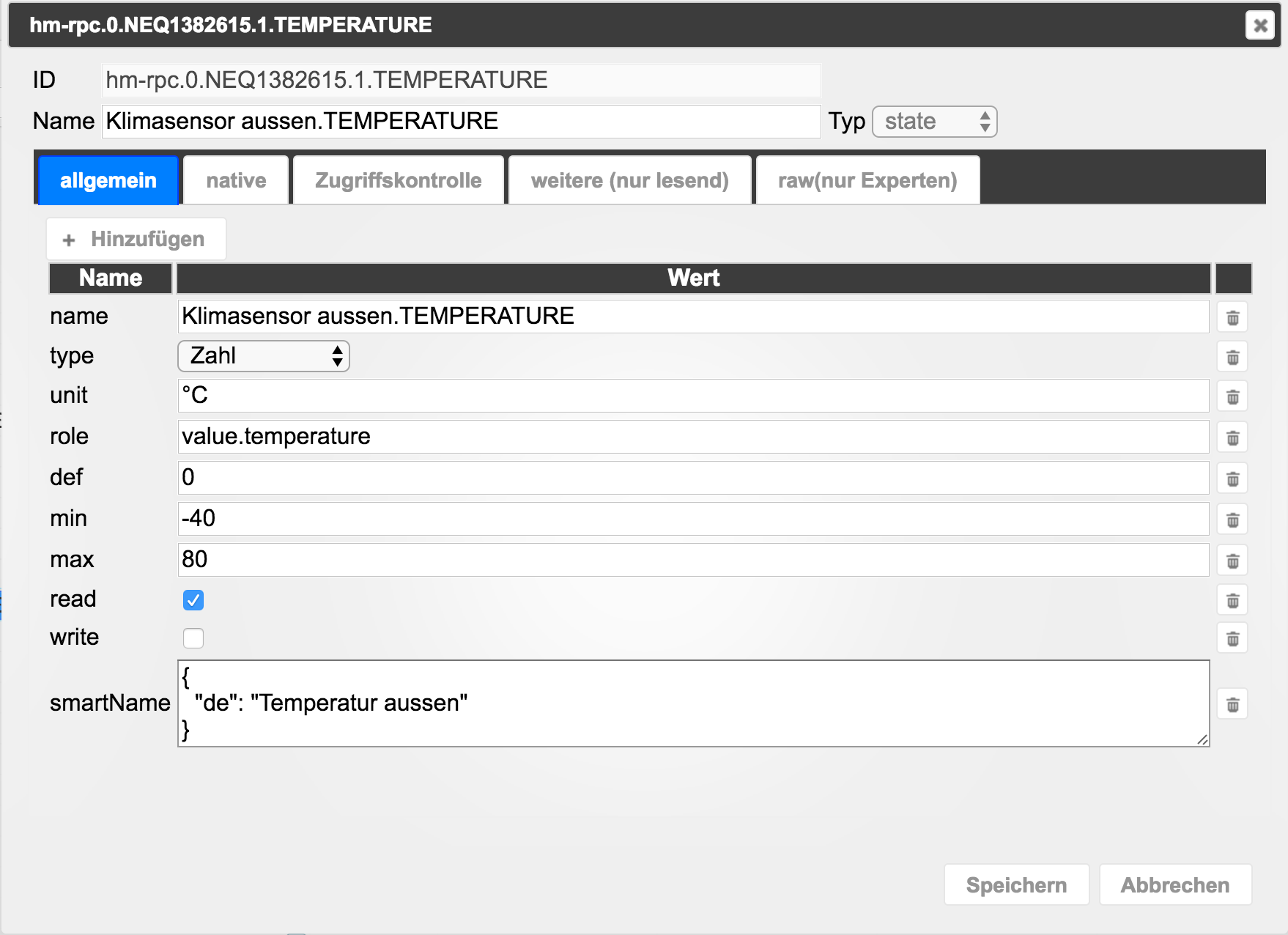Click Speichern to save changes
1288x935 pixels.
[1016, 885]
